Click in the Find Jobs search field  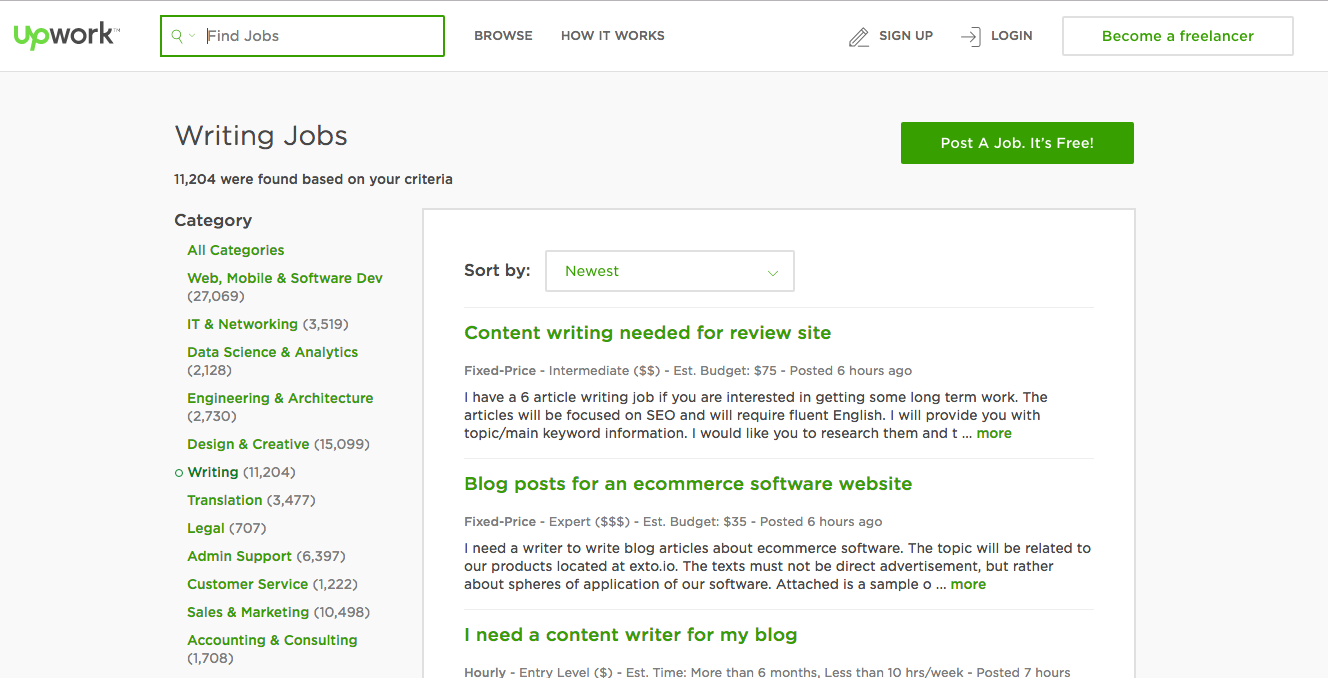click(320, 36)
